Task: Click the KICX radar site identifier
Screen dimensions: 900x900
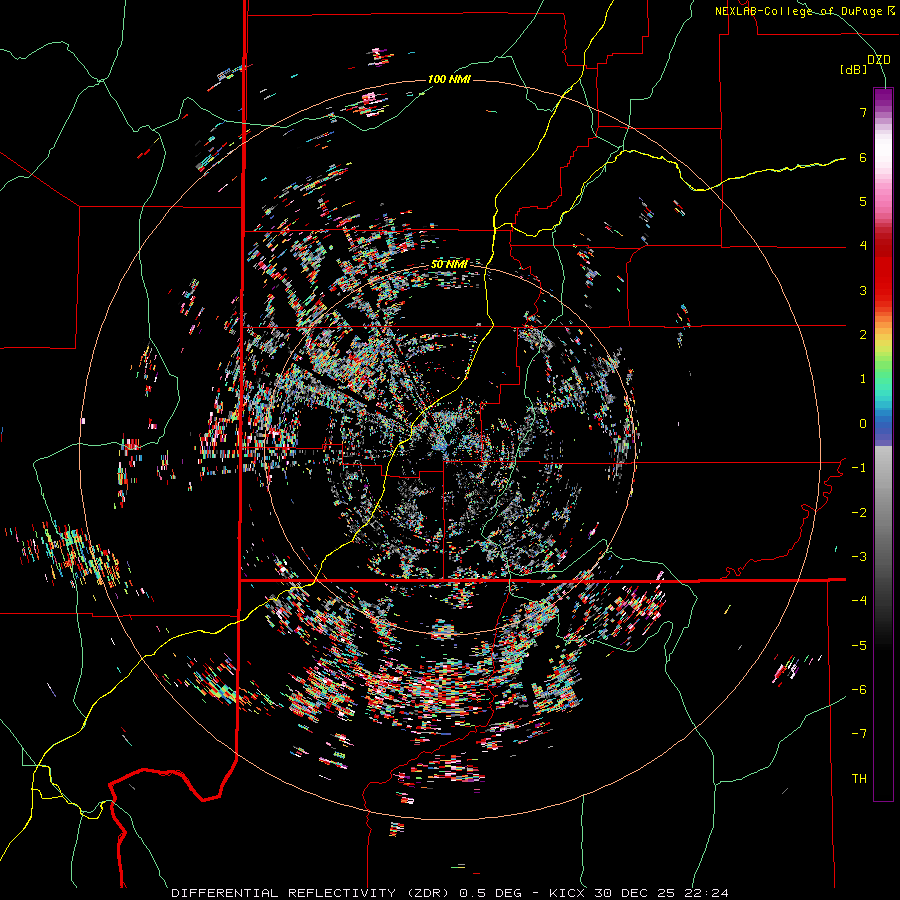Action: pos(567,893)
